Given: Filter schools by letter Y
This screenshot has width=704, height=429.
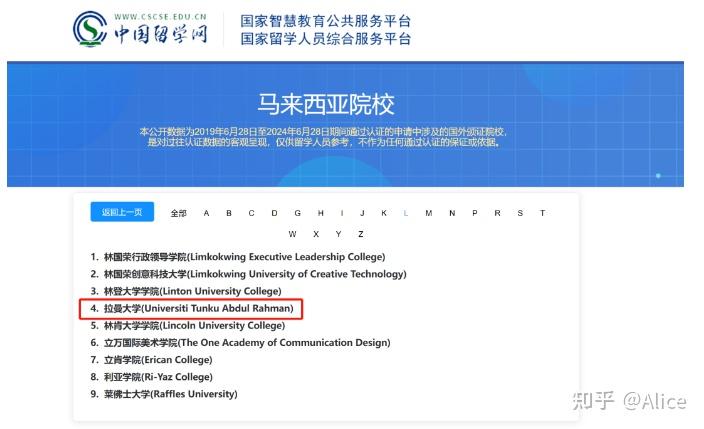Looking at the screenshot, I should 339,234.
